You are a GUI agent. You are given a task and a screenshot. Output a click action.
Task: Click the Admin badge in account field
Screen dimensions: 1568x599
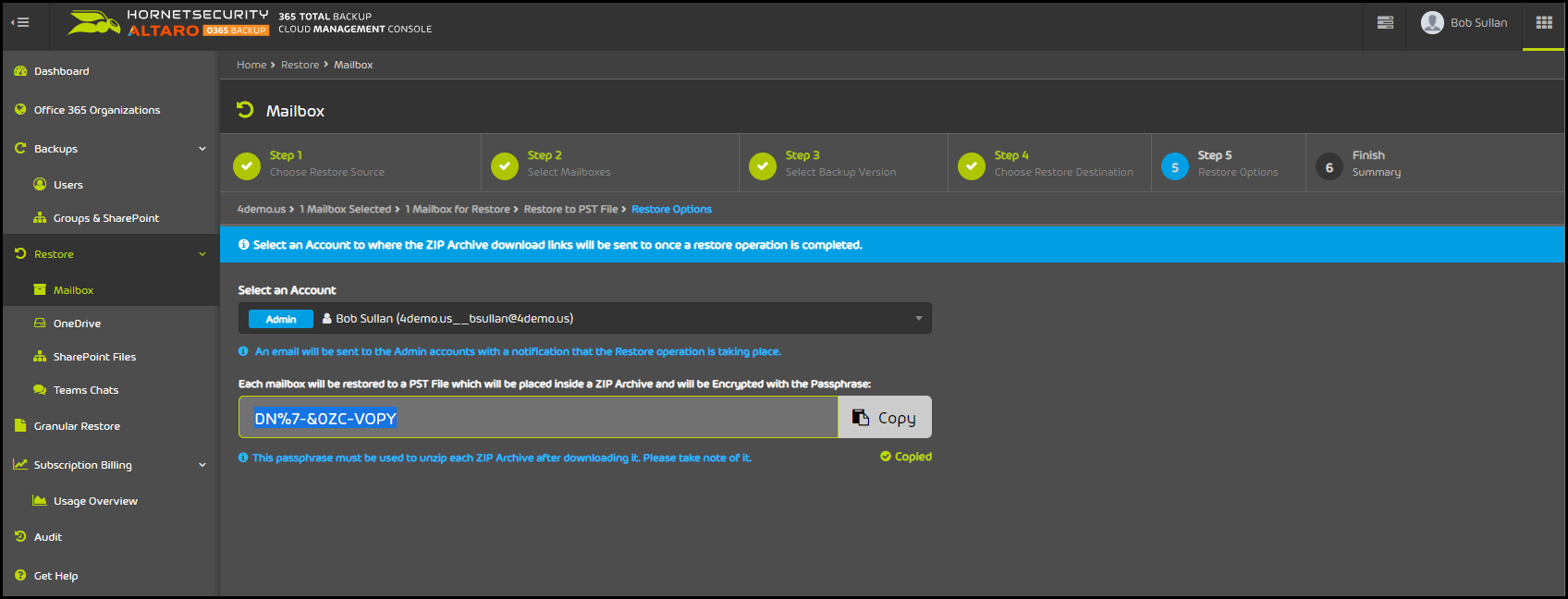click(x=281, y=319)
